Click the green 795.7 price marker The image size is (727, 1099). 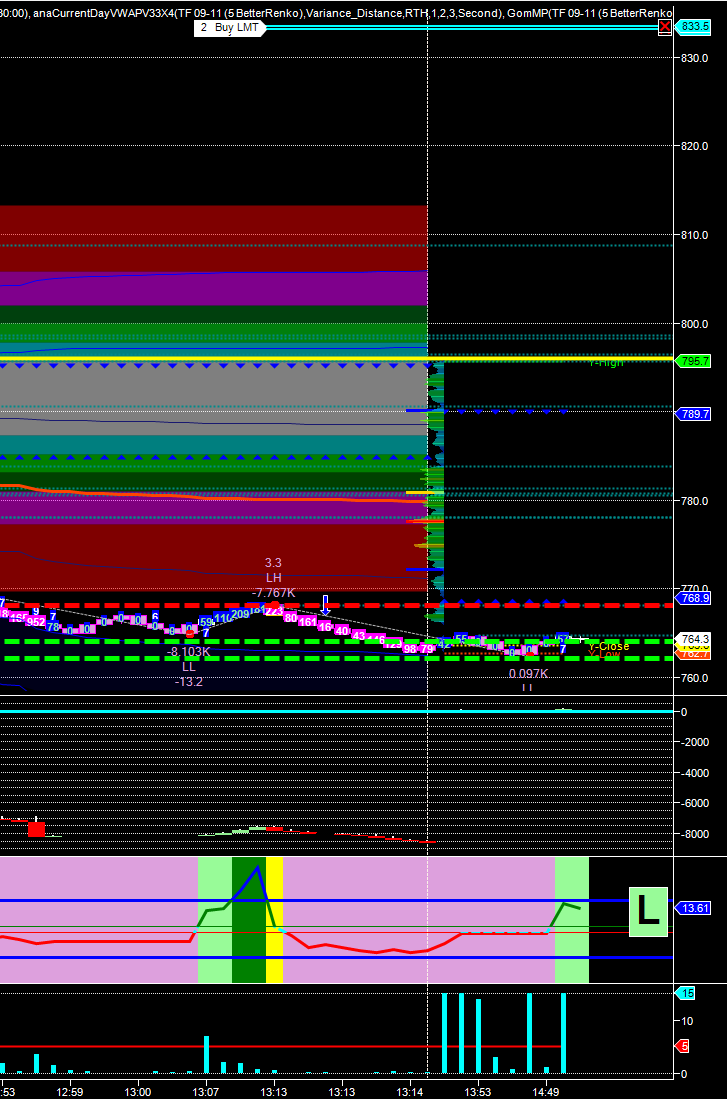[694, 361]
